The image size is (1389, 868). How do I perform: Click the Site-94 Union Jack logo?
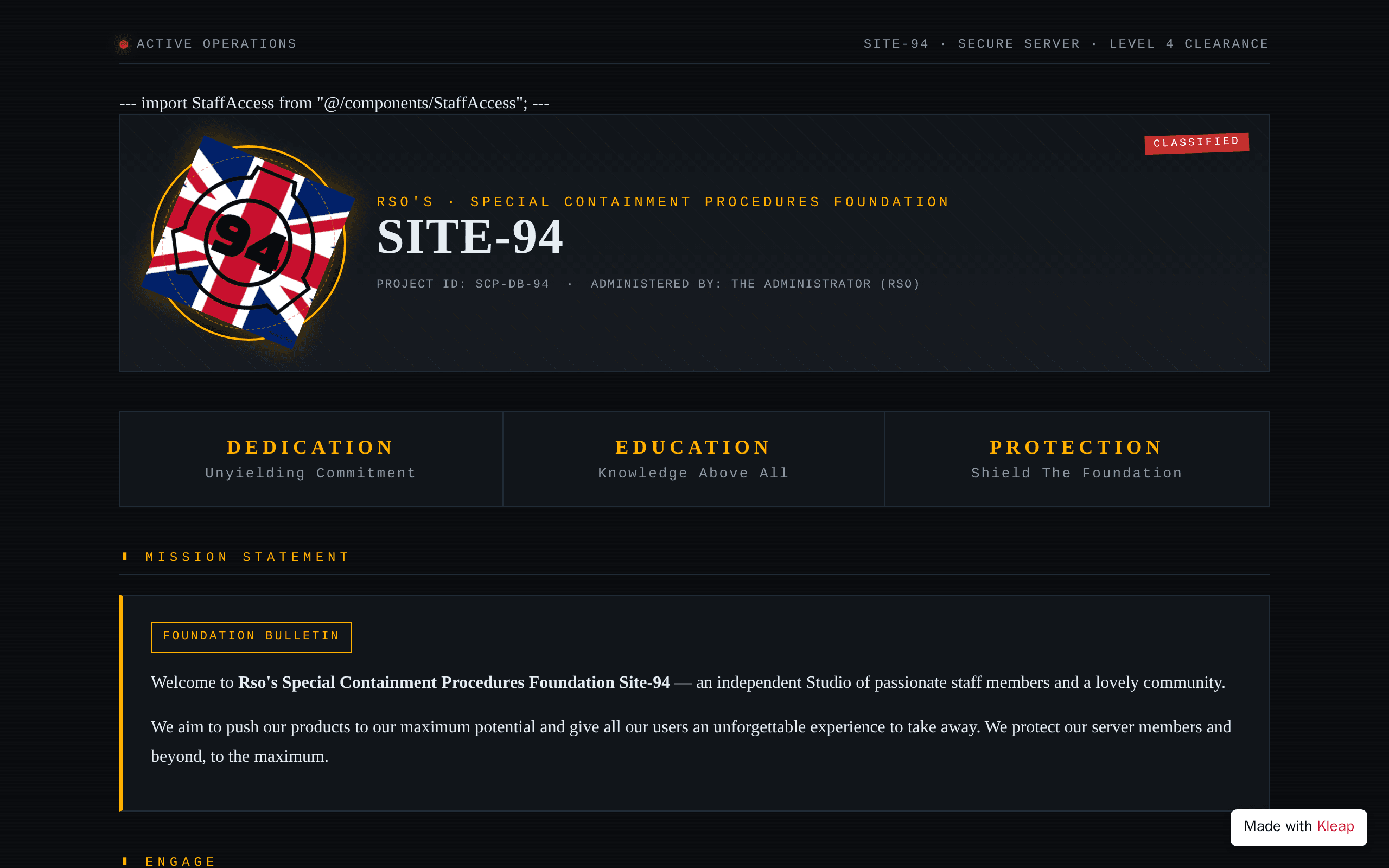click(248, 243)
